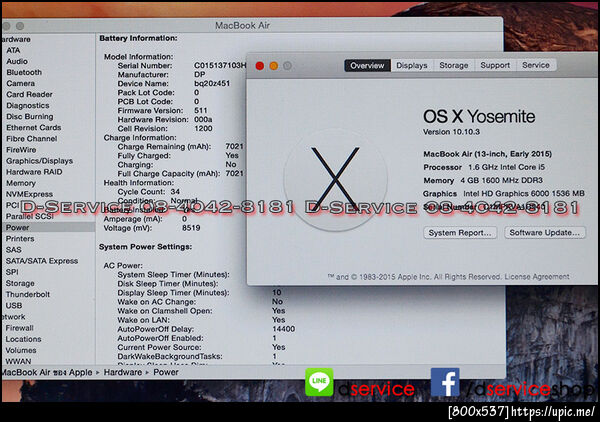Click the MacBook Air window title
600x422 pixels.
pyautogui.click(x=242, y=26)
